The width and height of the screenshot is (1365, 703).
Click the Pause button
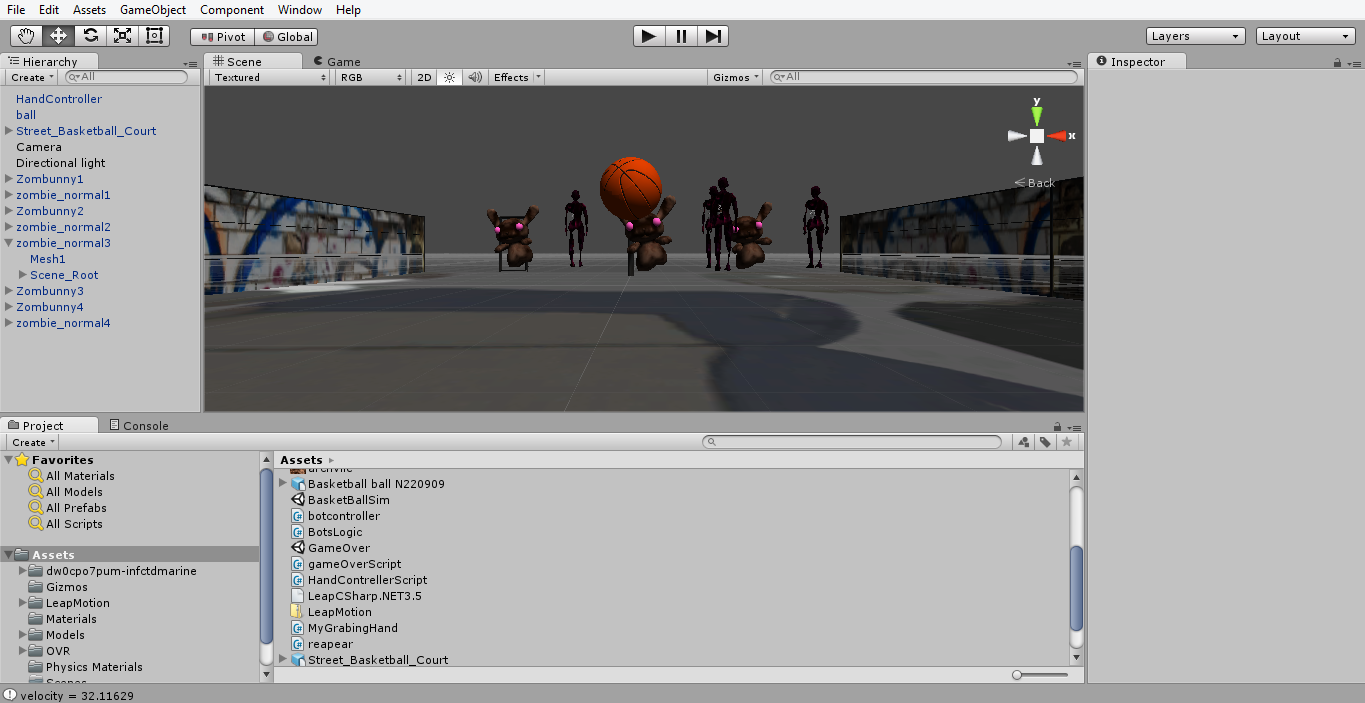681,36
